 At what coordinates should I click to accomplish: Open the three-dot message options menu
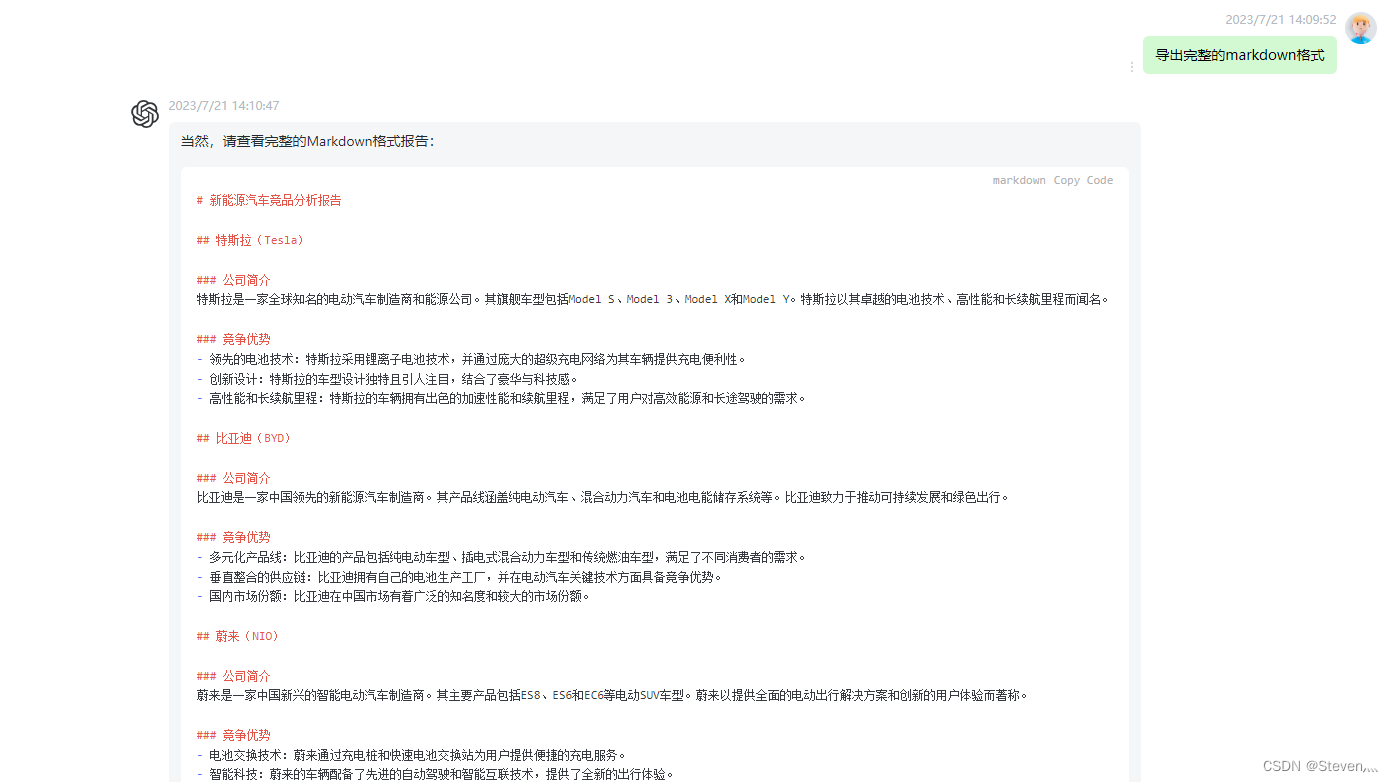coord(1132,67)
